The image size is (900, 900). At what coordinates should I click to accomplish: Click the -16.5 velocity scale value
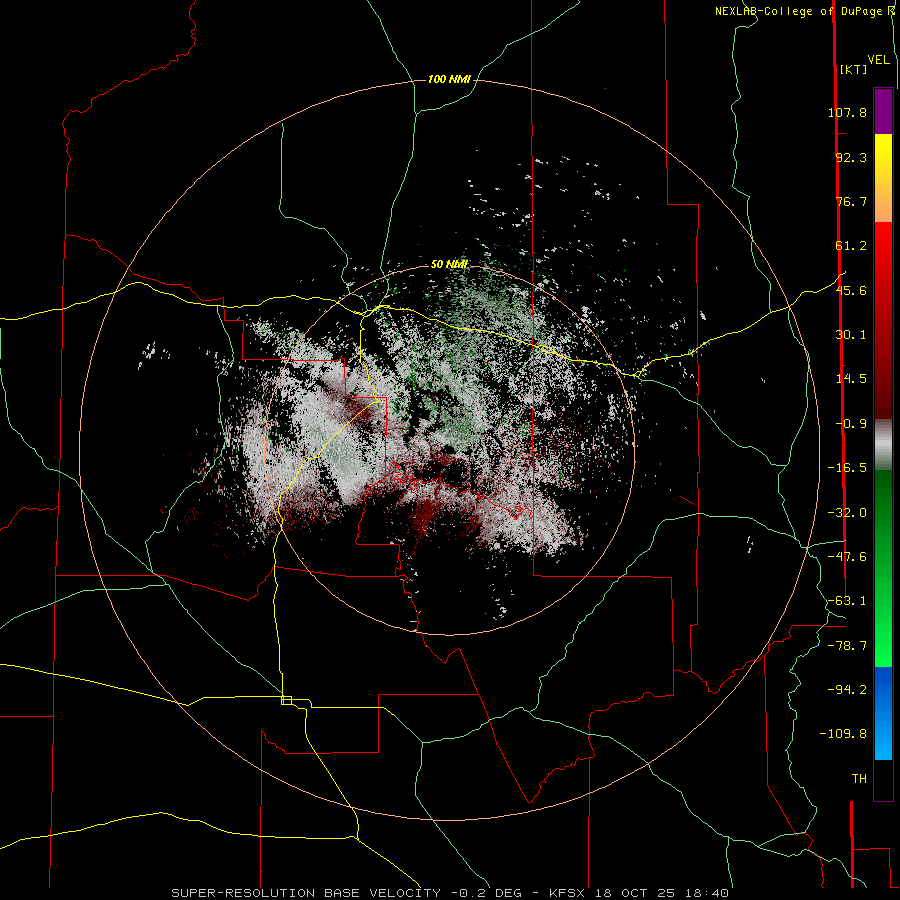(847, 468)
